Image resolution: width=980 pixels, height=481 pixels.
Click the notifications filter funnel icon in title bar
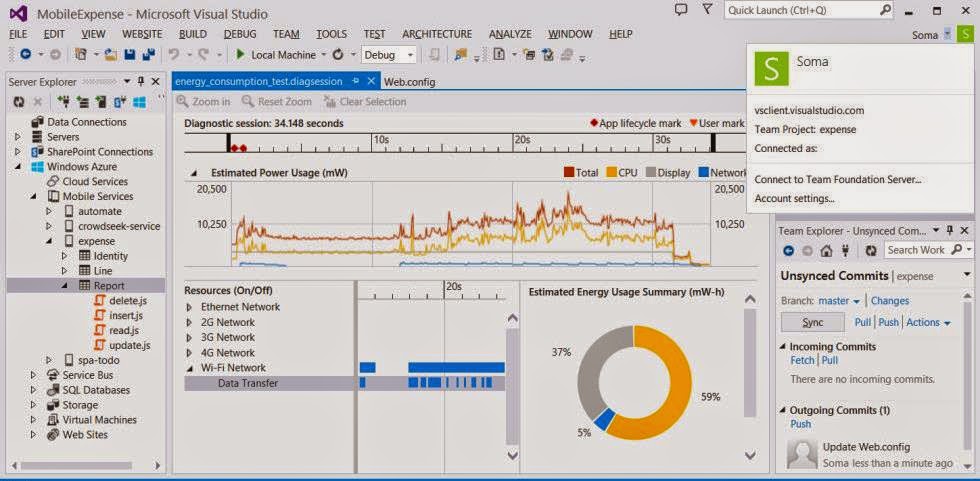707,10
